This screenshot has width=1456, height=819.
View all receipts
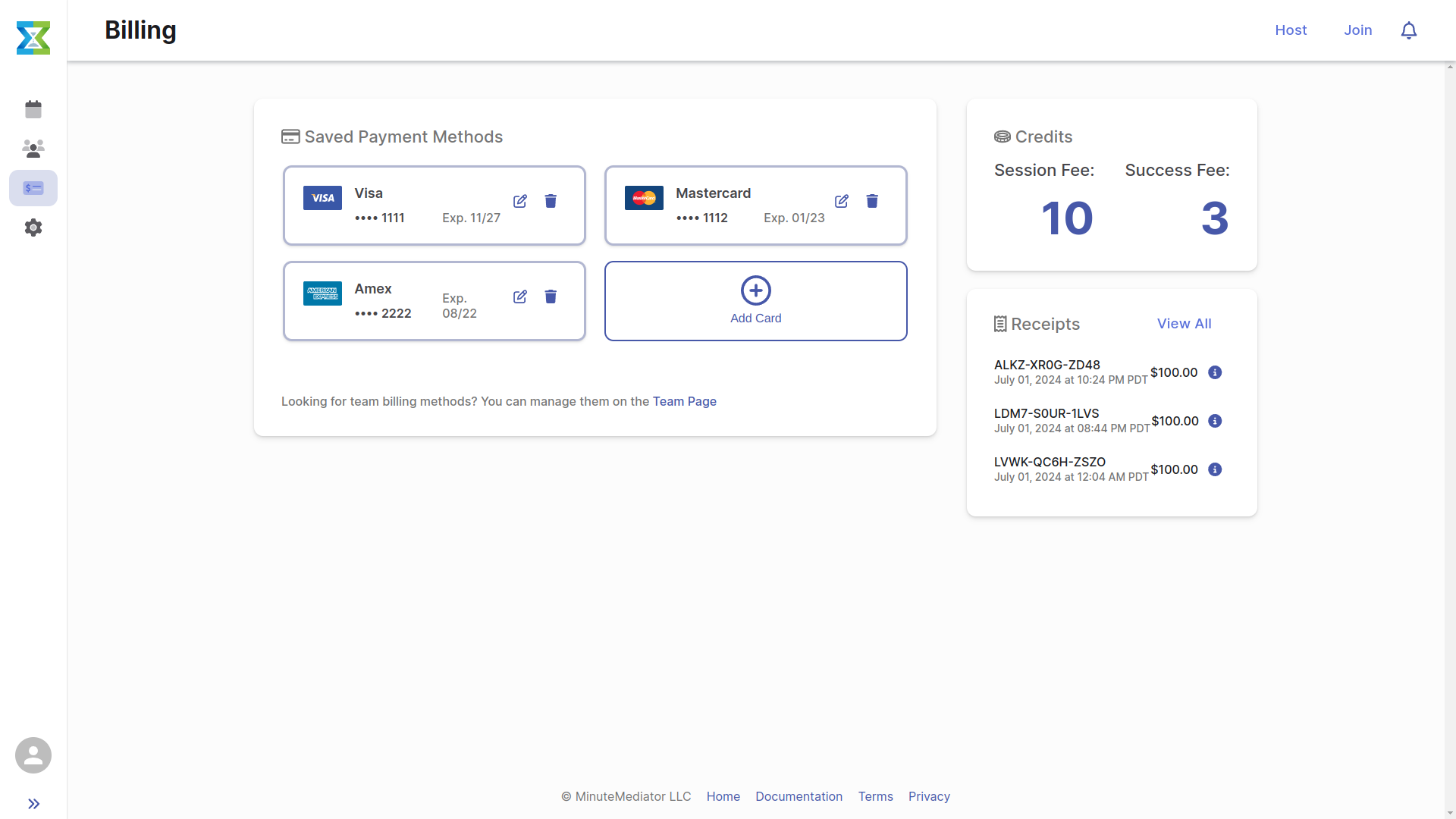click(1185, 323)
